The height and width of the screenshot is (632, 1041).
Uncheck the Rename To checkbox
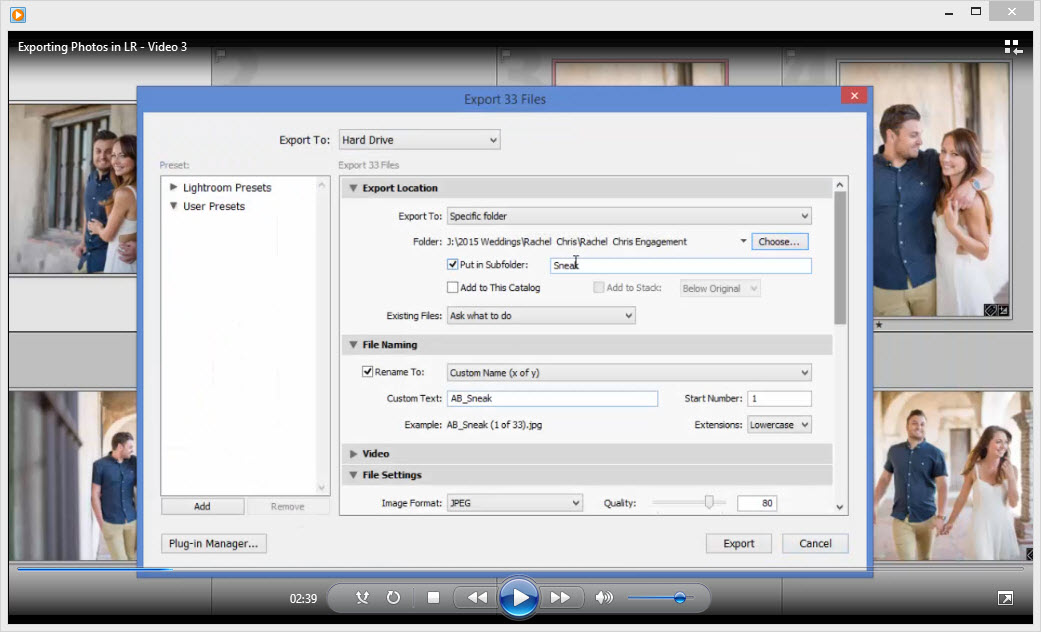point(367,372)
